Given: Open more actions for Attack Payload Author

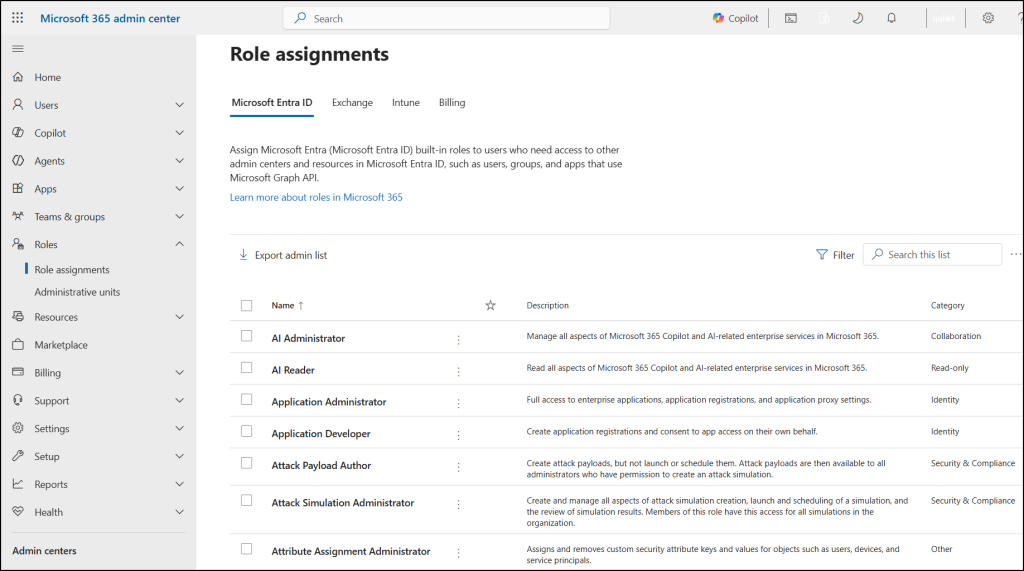Looking at the screenshot, I should [458, 467].
